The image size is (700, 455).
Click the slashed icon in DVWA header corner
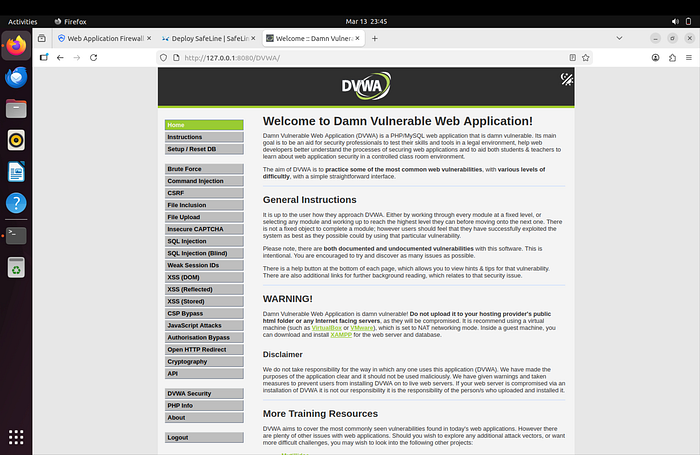(x=567, y=79)
